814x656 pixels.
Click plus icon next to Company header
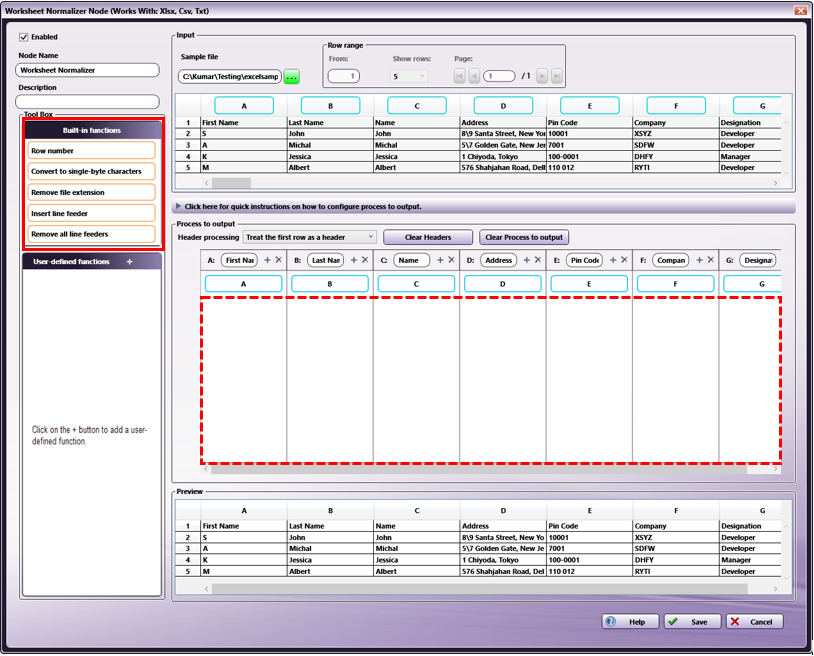(699, 260)
